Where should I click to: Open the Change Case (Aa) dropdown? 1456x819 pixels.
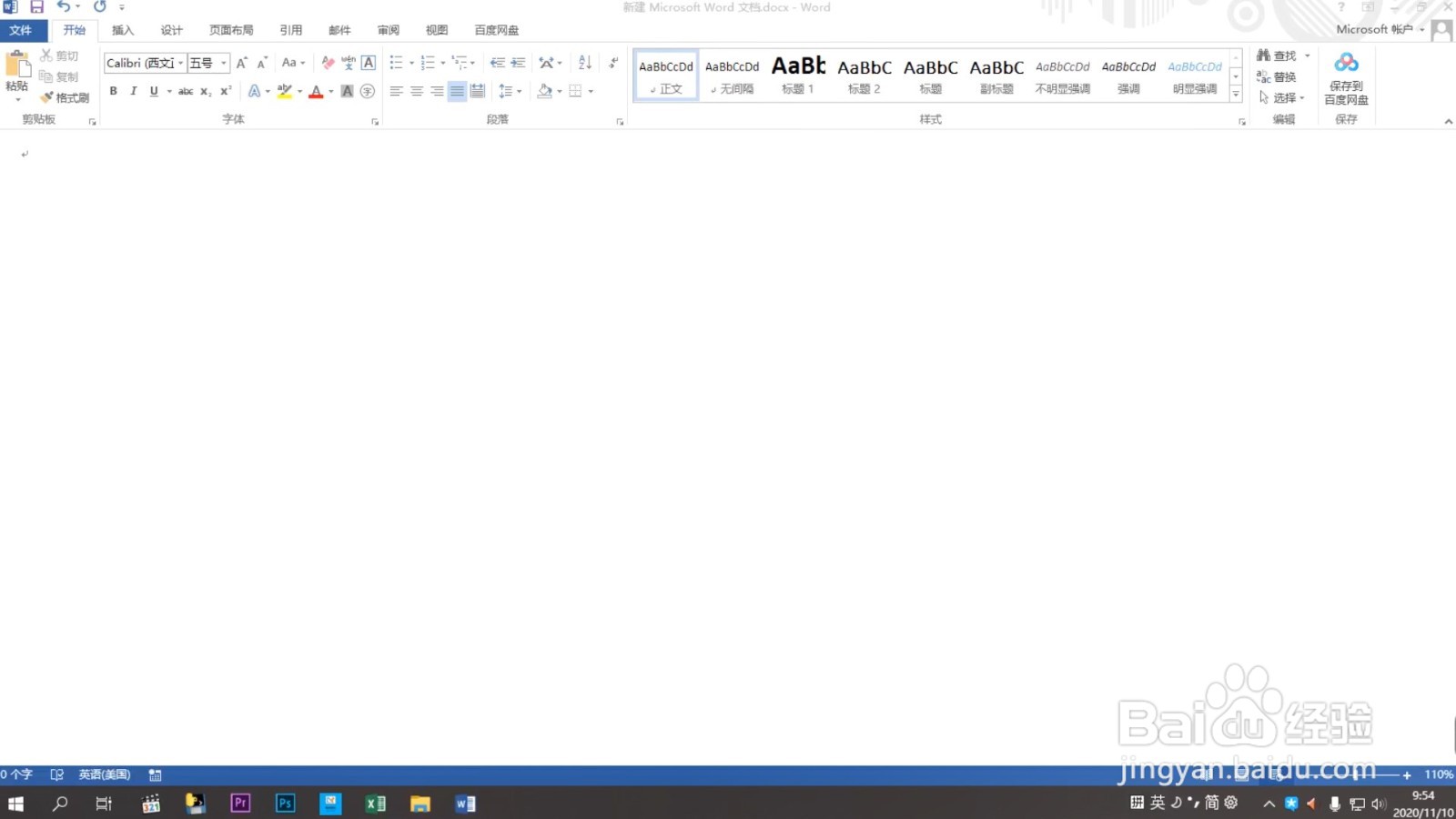(293, 63)
